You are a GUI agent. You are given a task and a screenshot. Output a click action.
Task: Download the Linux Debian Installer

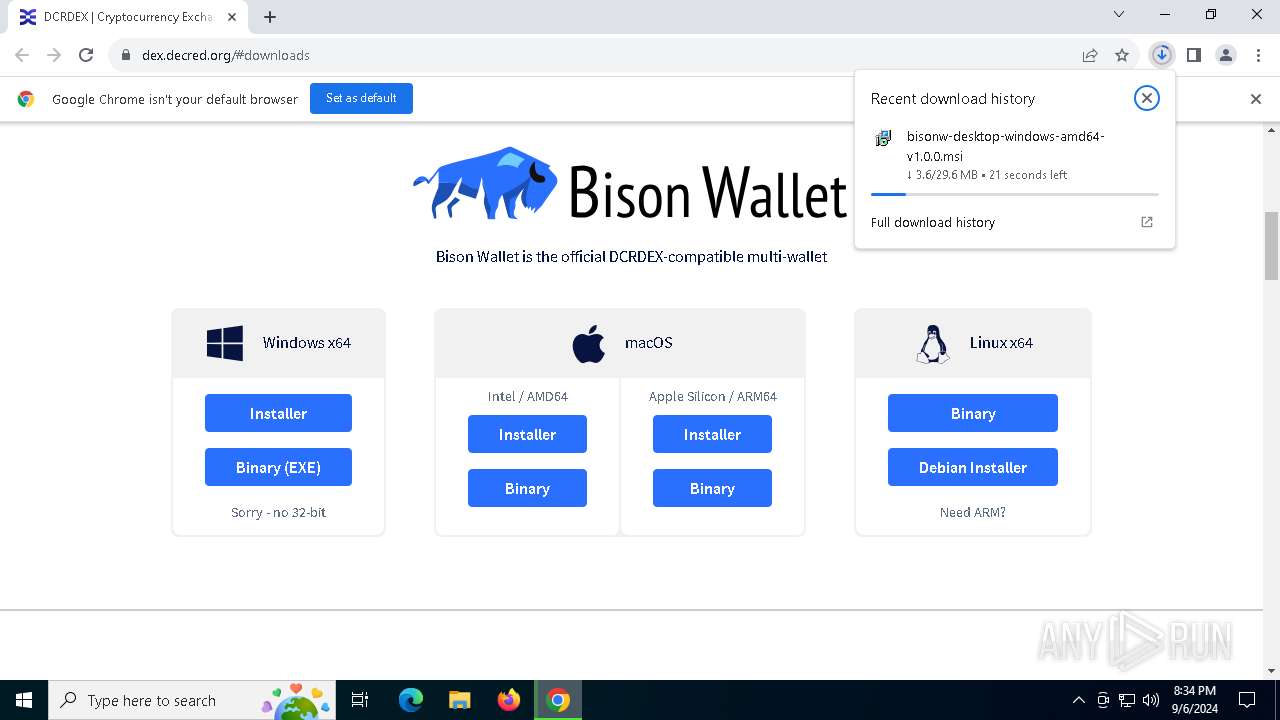click(973, 467)
